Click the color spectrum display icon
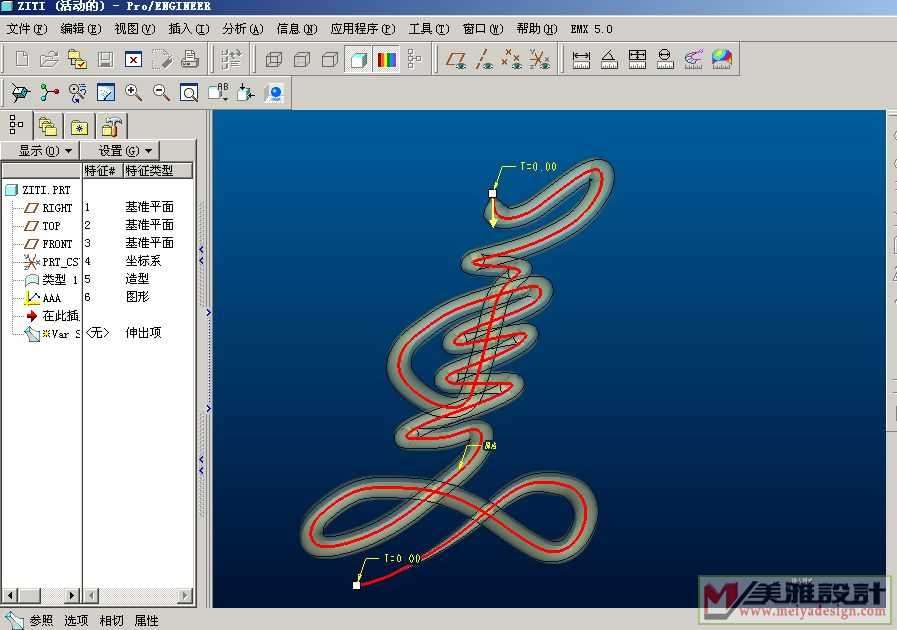The height and width of the screenshot is (630, 897). pos(386,60)
